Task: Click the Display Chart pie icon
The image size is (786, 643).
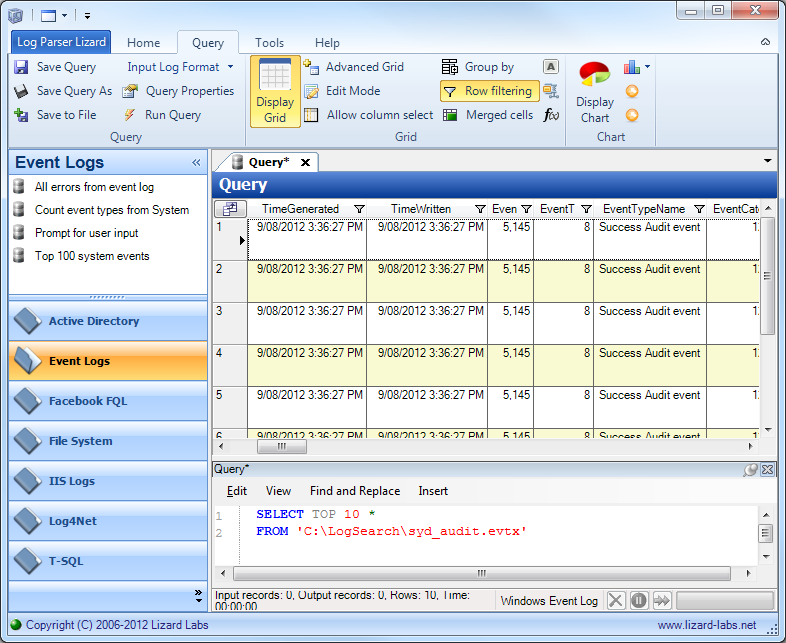Action: [595, 74]
